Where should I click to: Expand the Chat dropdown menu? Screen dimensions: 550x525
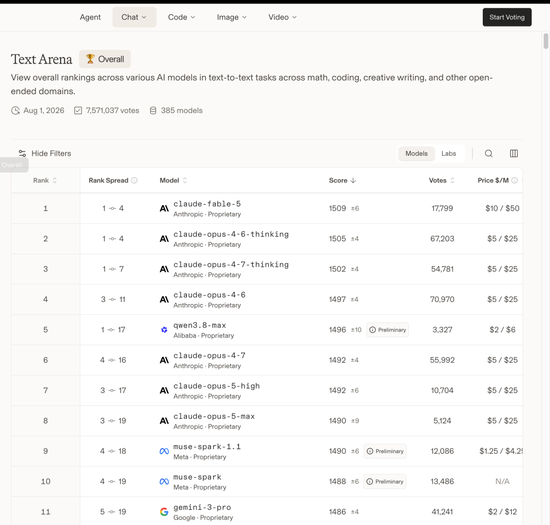coord(134,17)
